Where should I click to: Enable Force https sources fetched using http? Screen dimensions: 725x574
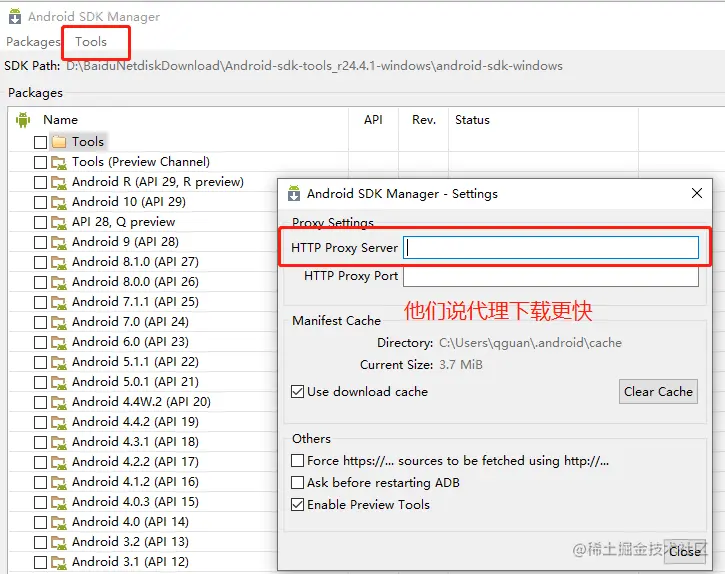click(x=297, y=461)
